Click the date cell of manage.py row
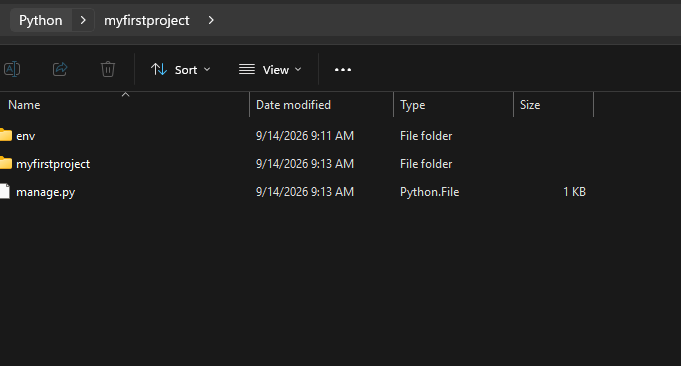681x366 pixels. [305, 192]
